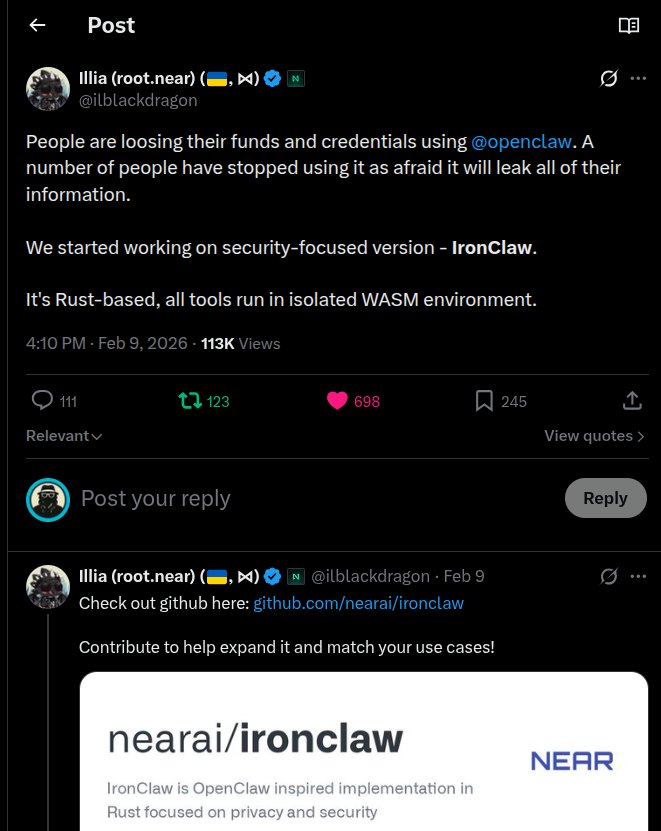Click the reply bubble icon with 111

[x=43, y=401]
